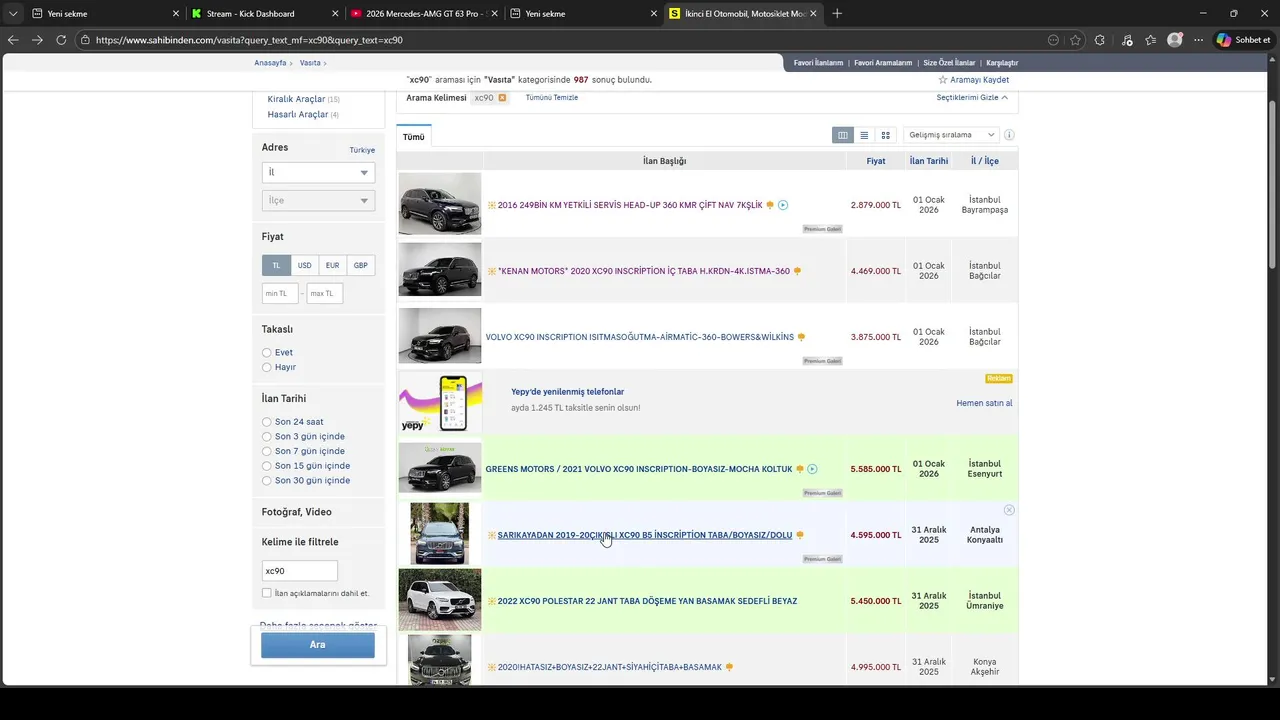
Task: Check İlan açıklamalarını dahil et
Action: tap(267, 593)
